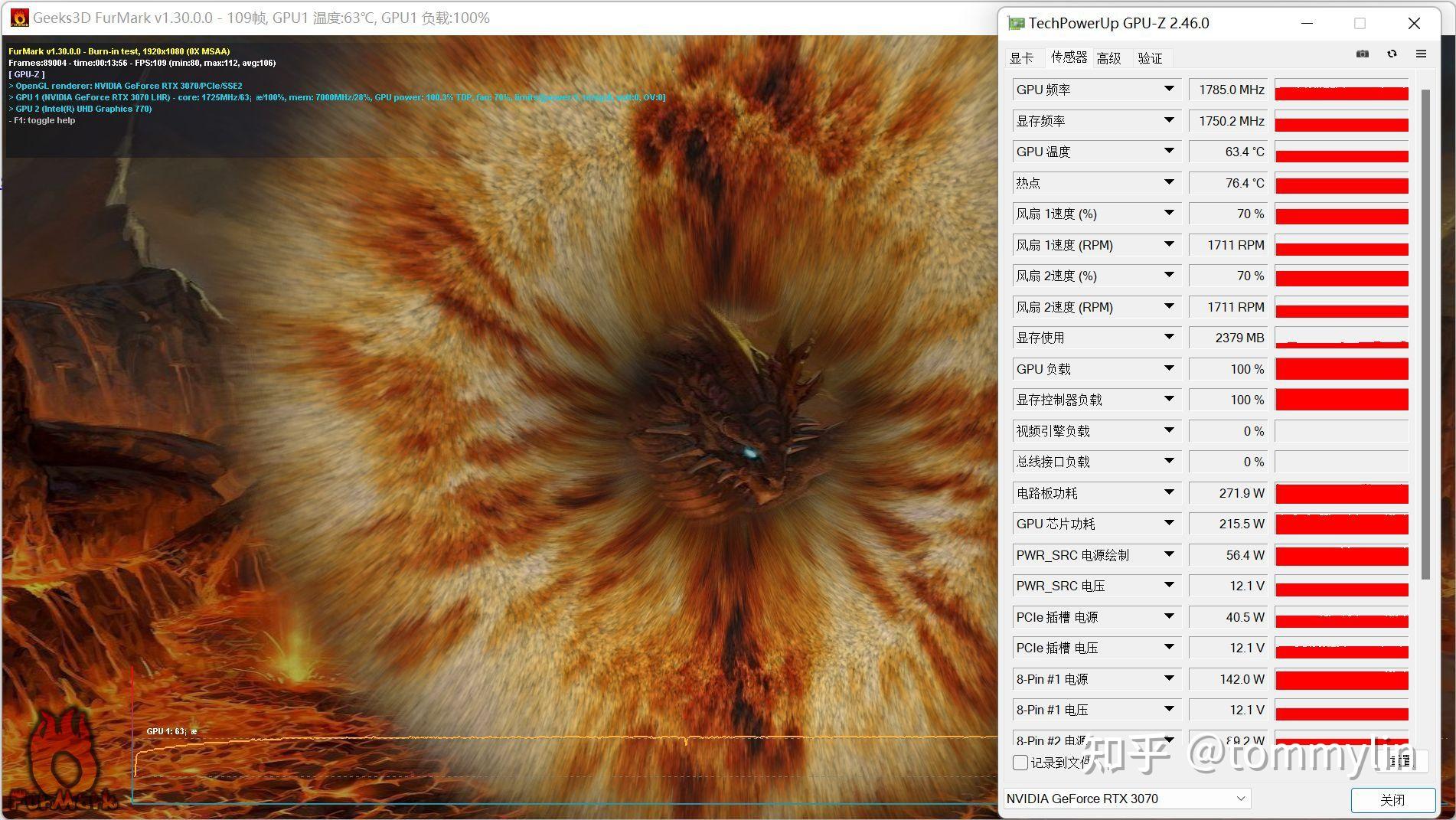Expand the 风扇 2速度 (RPM) dropdown

click(1169, 307)
